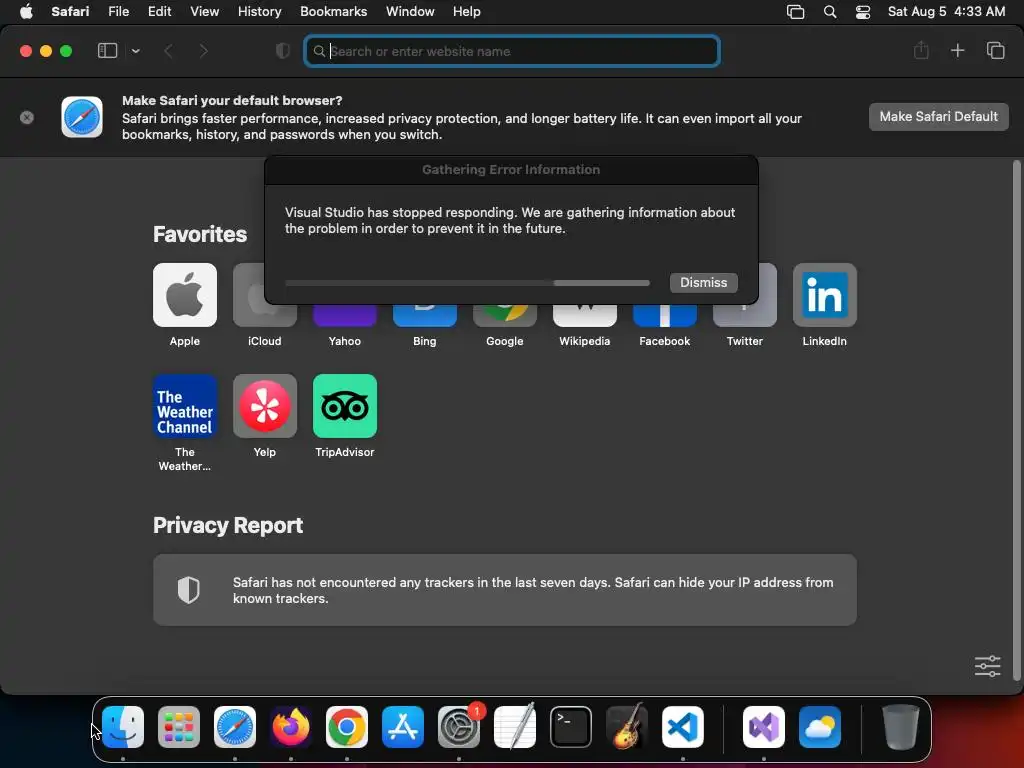Open Finder from the Dock

pos(123,727)
